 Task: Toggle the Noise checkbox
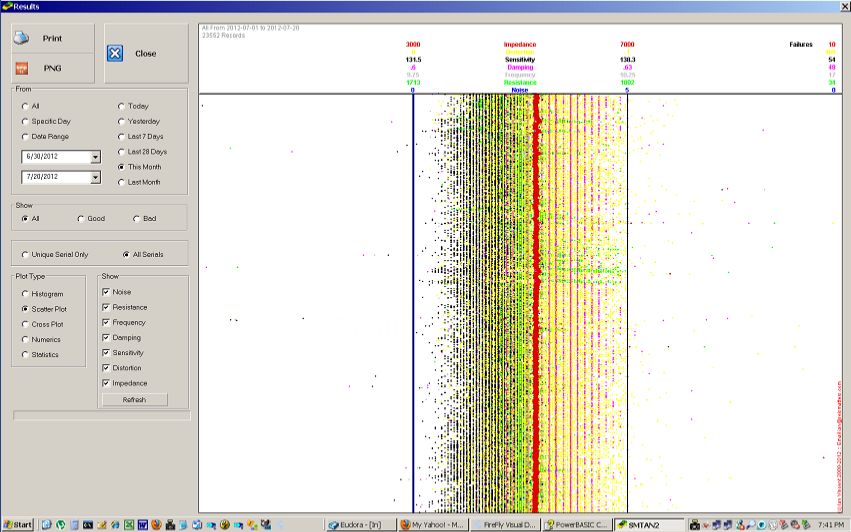pyautogui.click(x=106, y=292)
